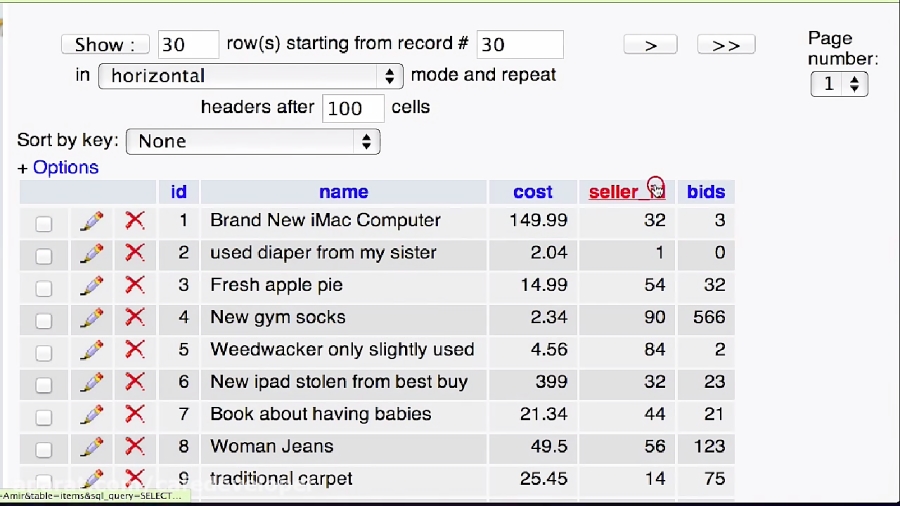
Task: Open the horizontal display mode dropdown
Action: click(251, 76)
